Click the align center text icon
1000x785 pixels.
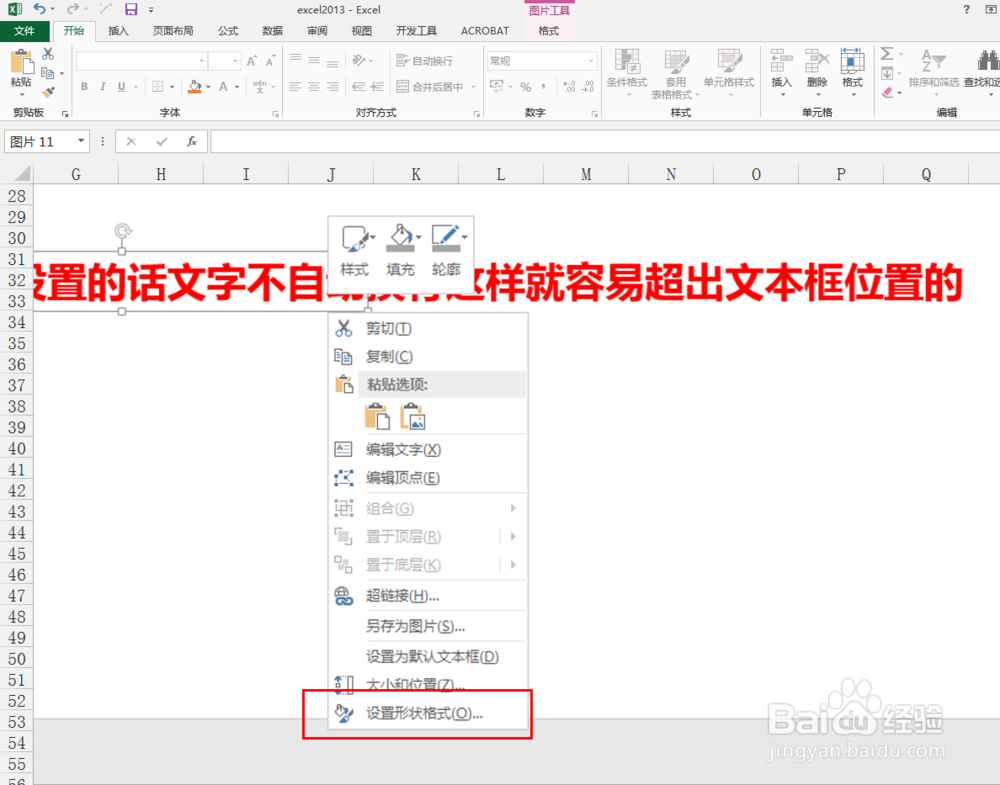pos(314,87)
